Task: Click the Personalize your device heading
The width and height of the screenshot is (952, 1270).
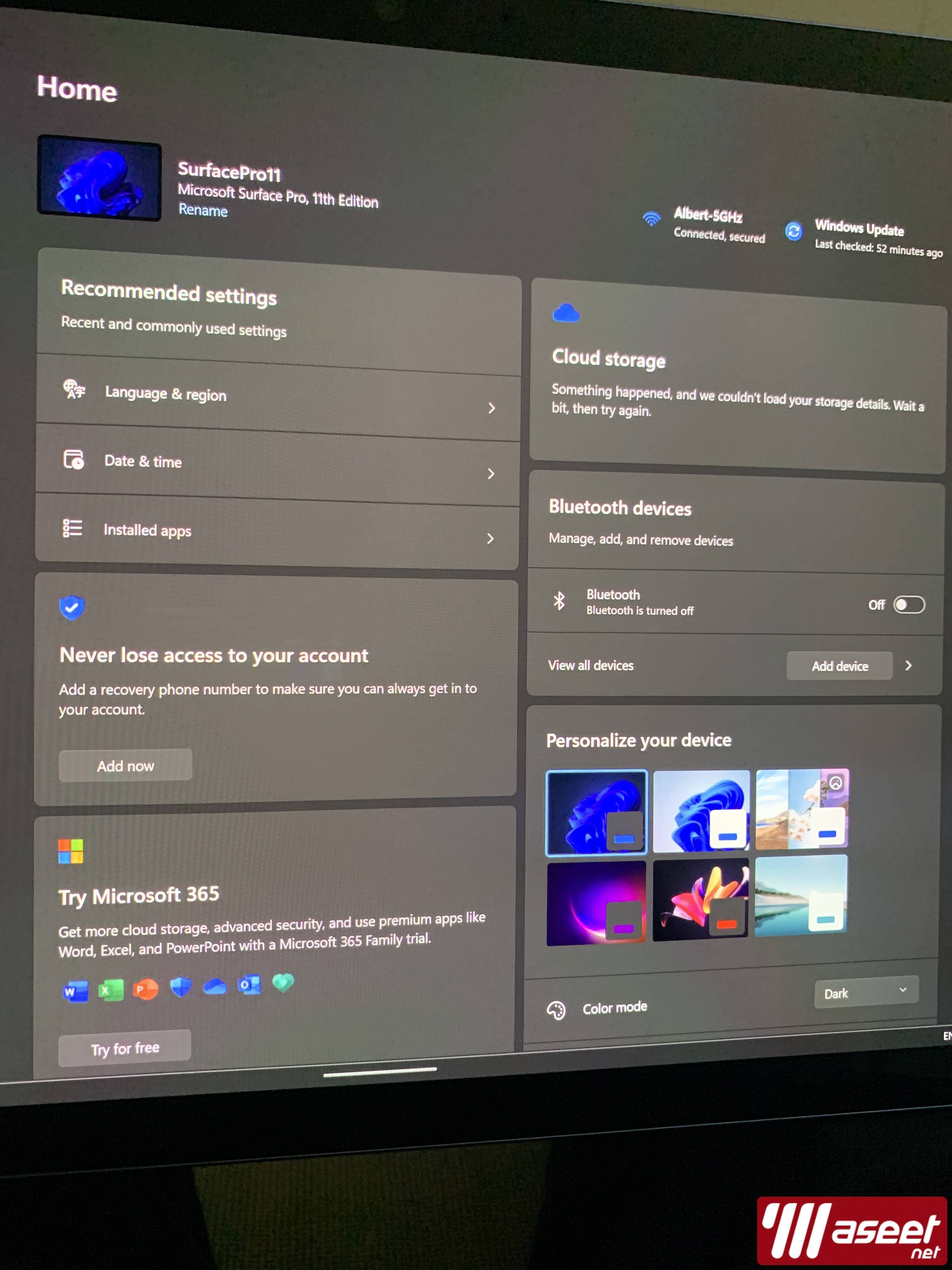Action: coord(639,740)
